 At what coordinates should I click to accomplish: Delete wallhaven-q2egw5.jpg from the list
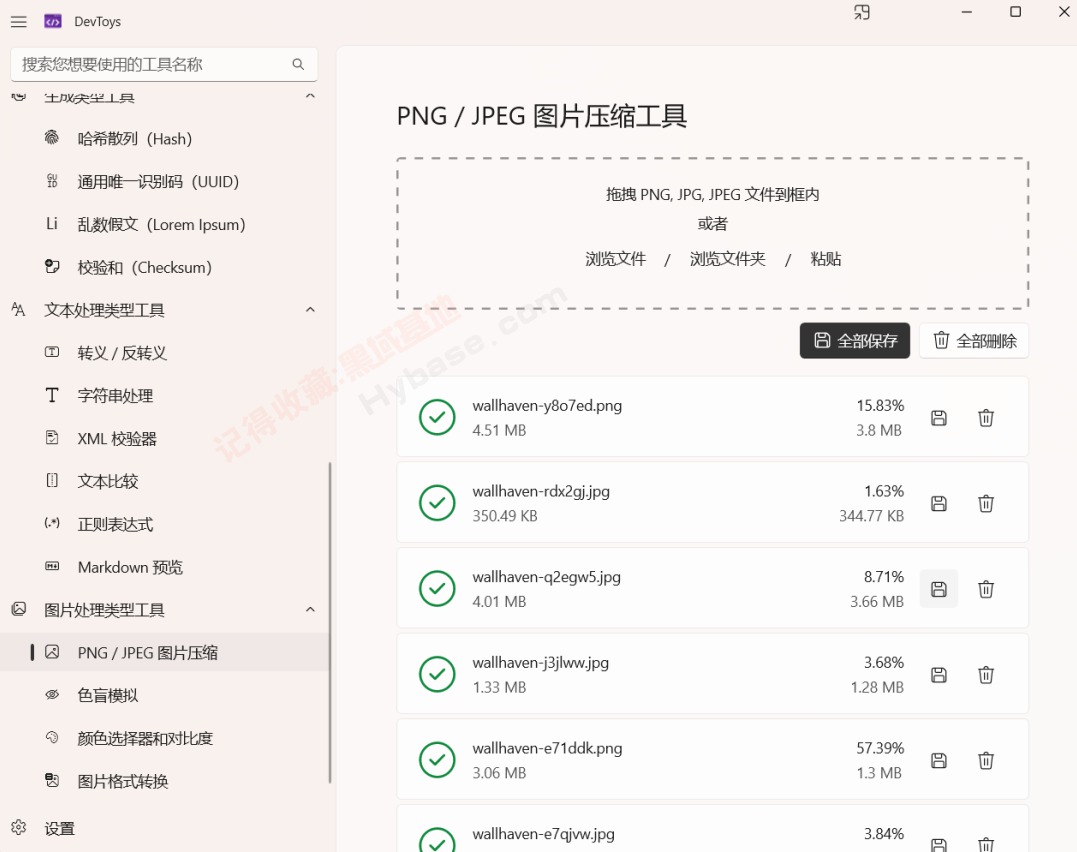(986, 589)
